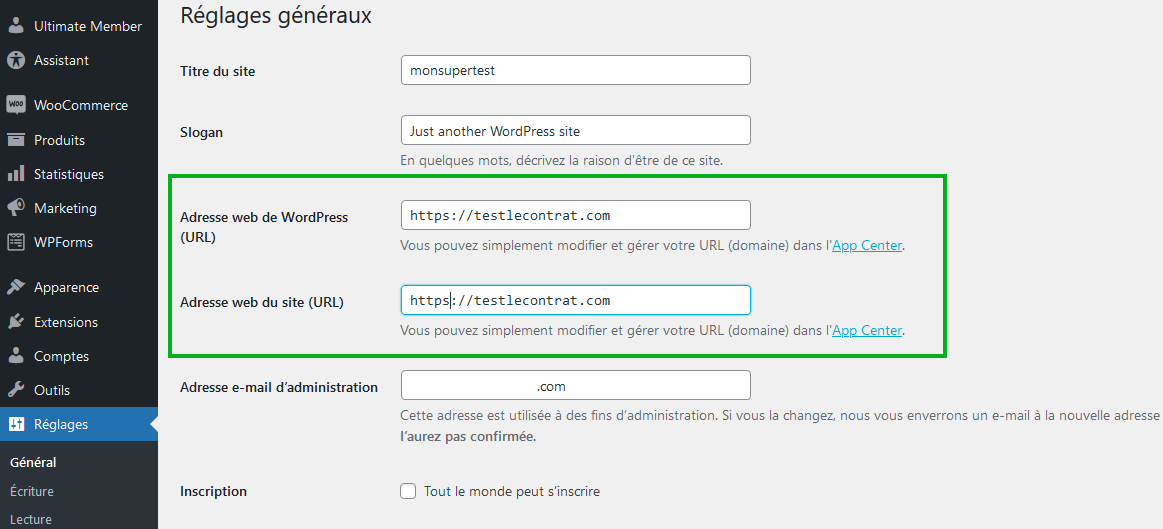This screenshot has width=1163, height=529.
Task: Open Statistiques bar chart icon
Action: (16, 174)
